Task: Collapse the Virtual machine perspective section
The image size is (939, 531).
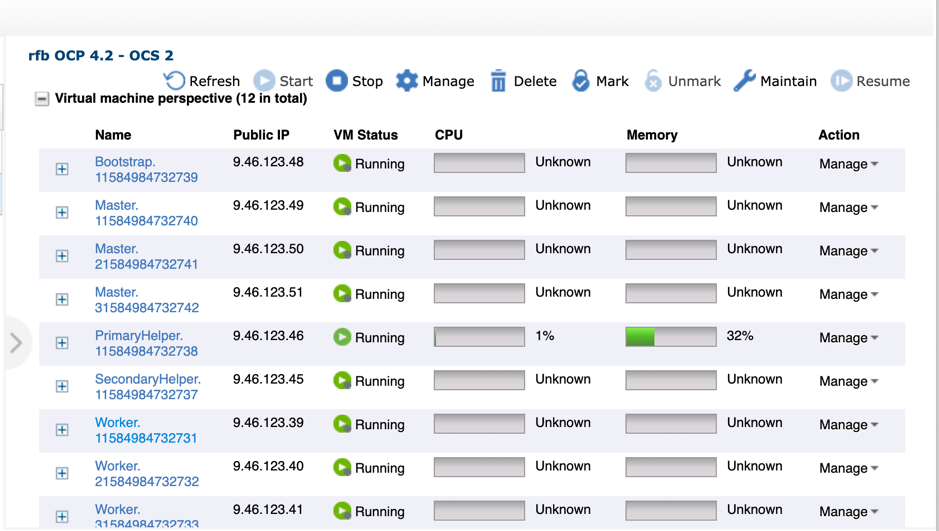Action: 41,99
